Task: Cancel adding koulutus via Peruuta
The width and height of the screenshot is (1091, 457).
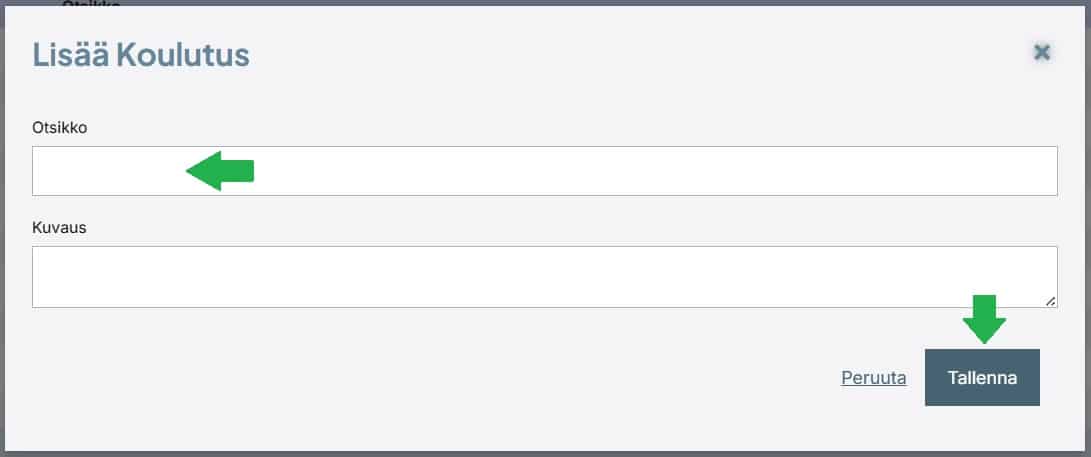Action: point(874,378)
